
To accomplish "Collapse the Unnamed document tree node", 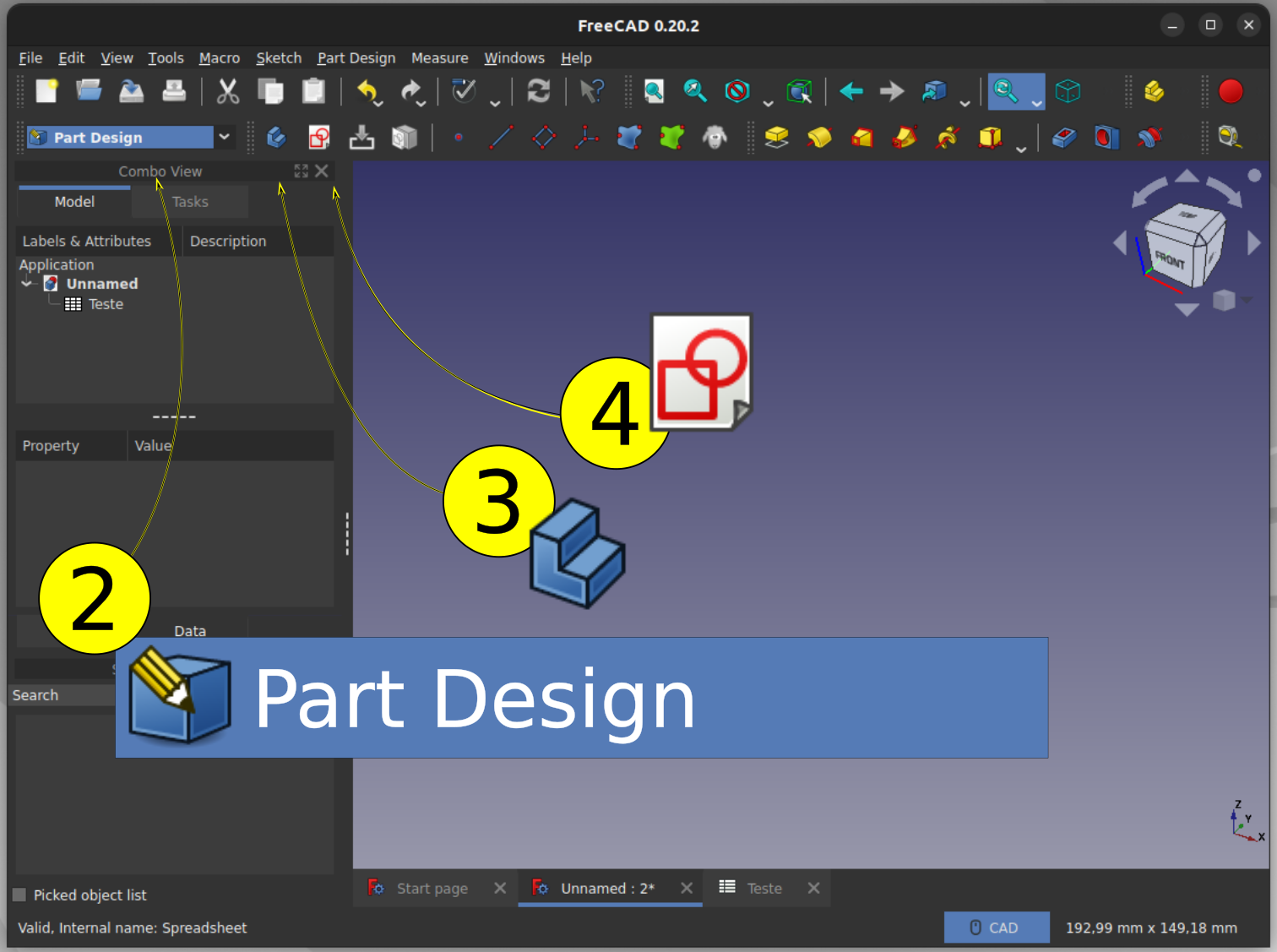I will pos(27,284).
